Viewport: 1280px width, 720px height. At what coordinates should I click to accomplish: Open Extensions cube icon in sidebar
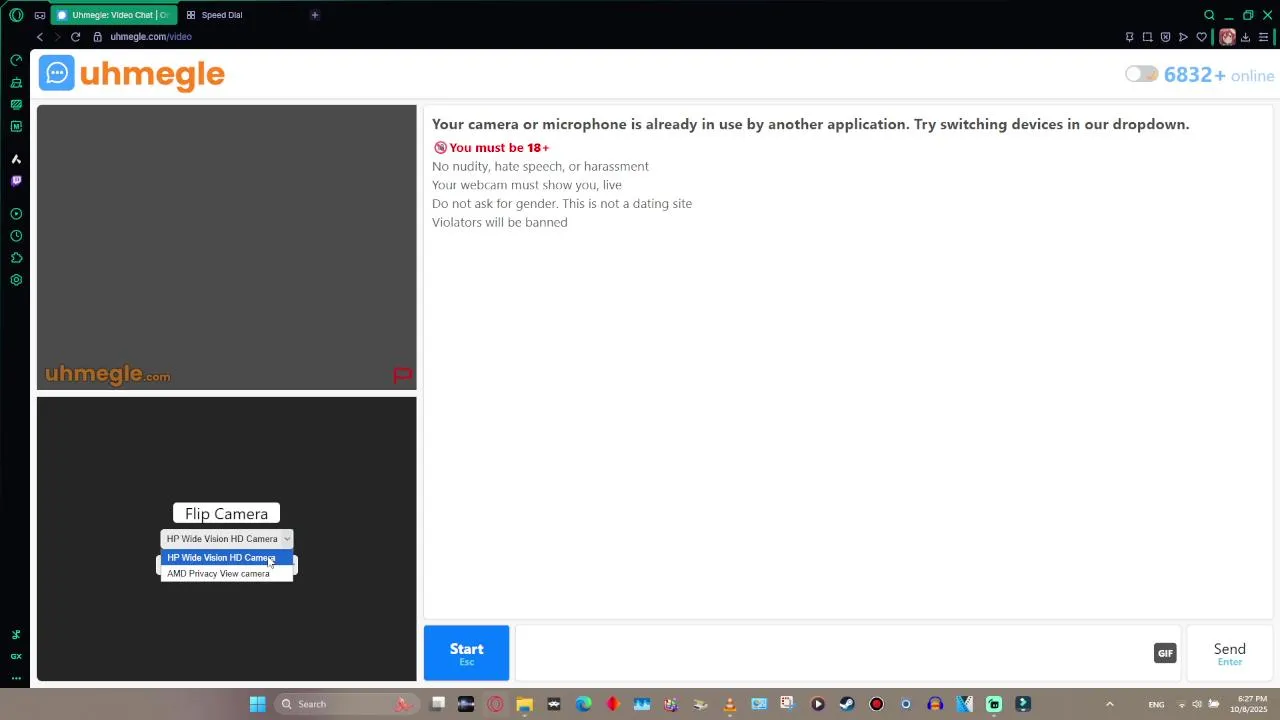click(16, 258)
